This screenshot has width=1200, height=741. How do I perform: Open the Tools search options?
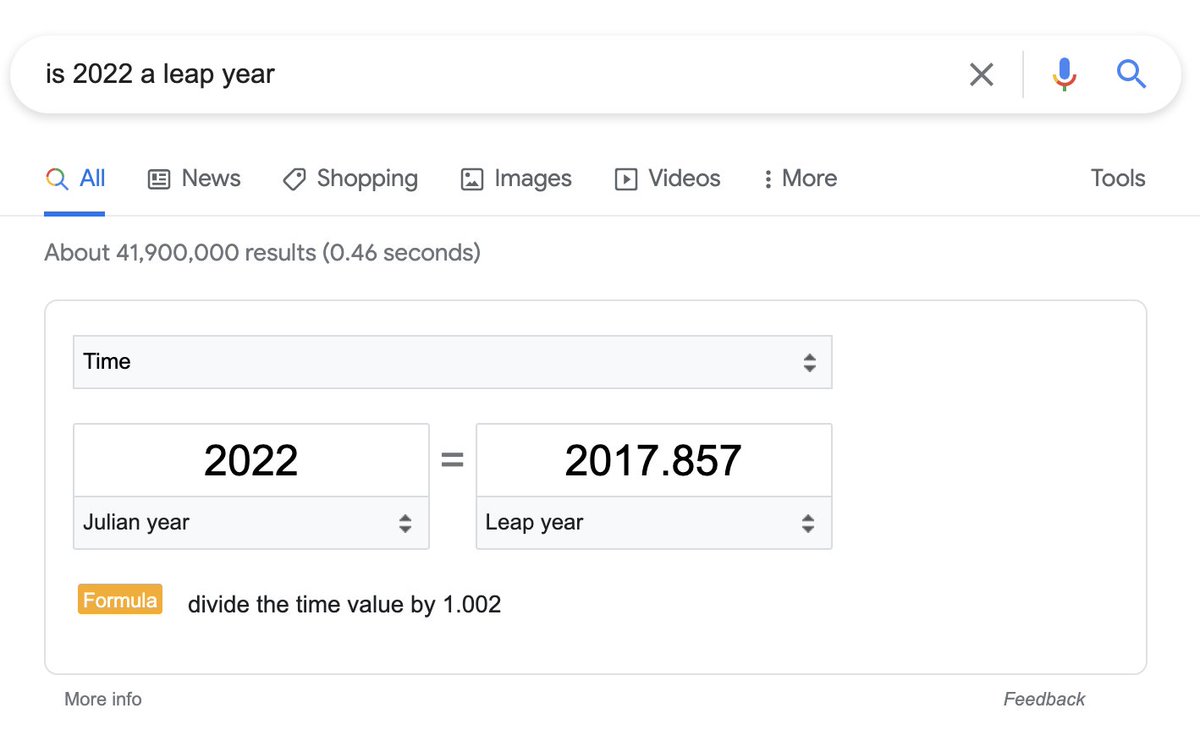click(x=1118, y=179)
